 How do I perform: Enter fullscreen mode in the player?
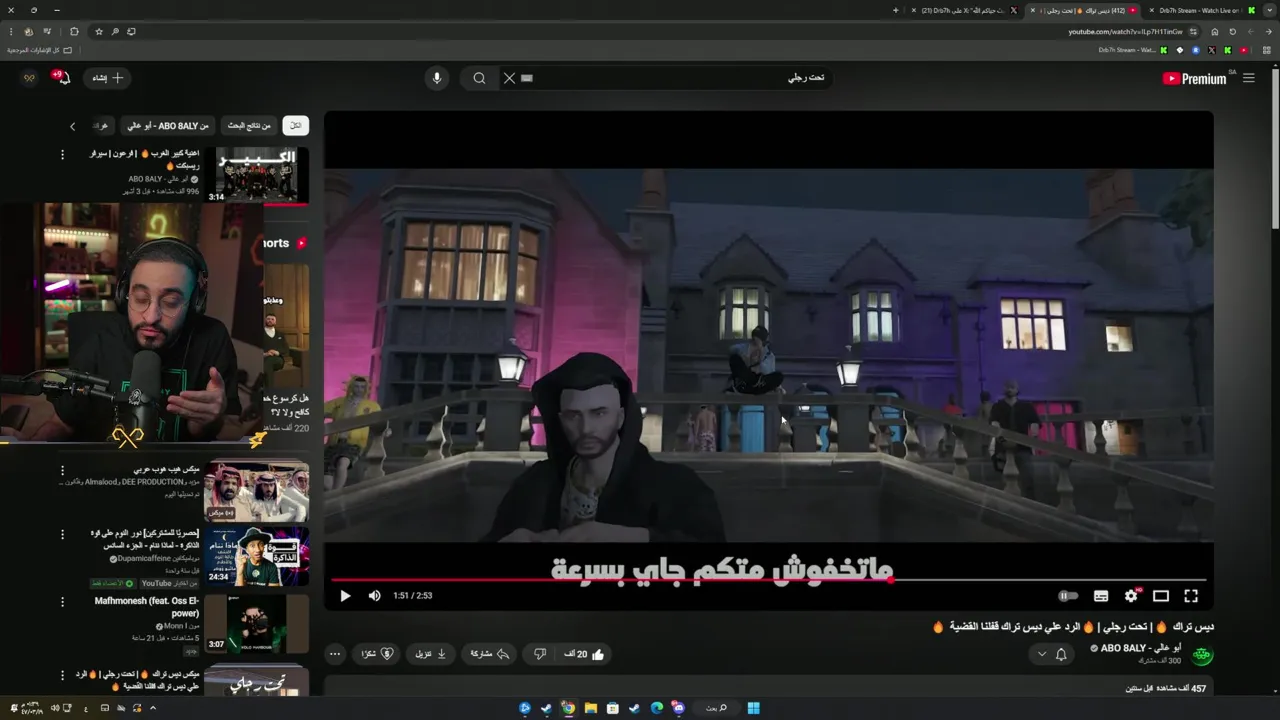click(x=1191, y=596)
